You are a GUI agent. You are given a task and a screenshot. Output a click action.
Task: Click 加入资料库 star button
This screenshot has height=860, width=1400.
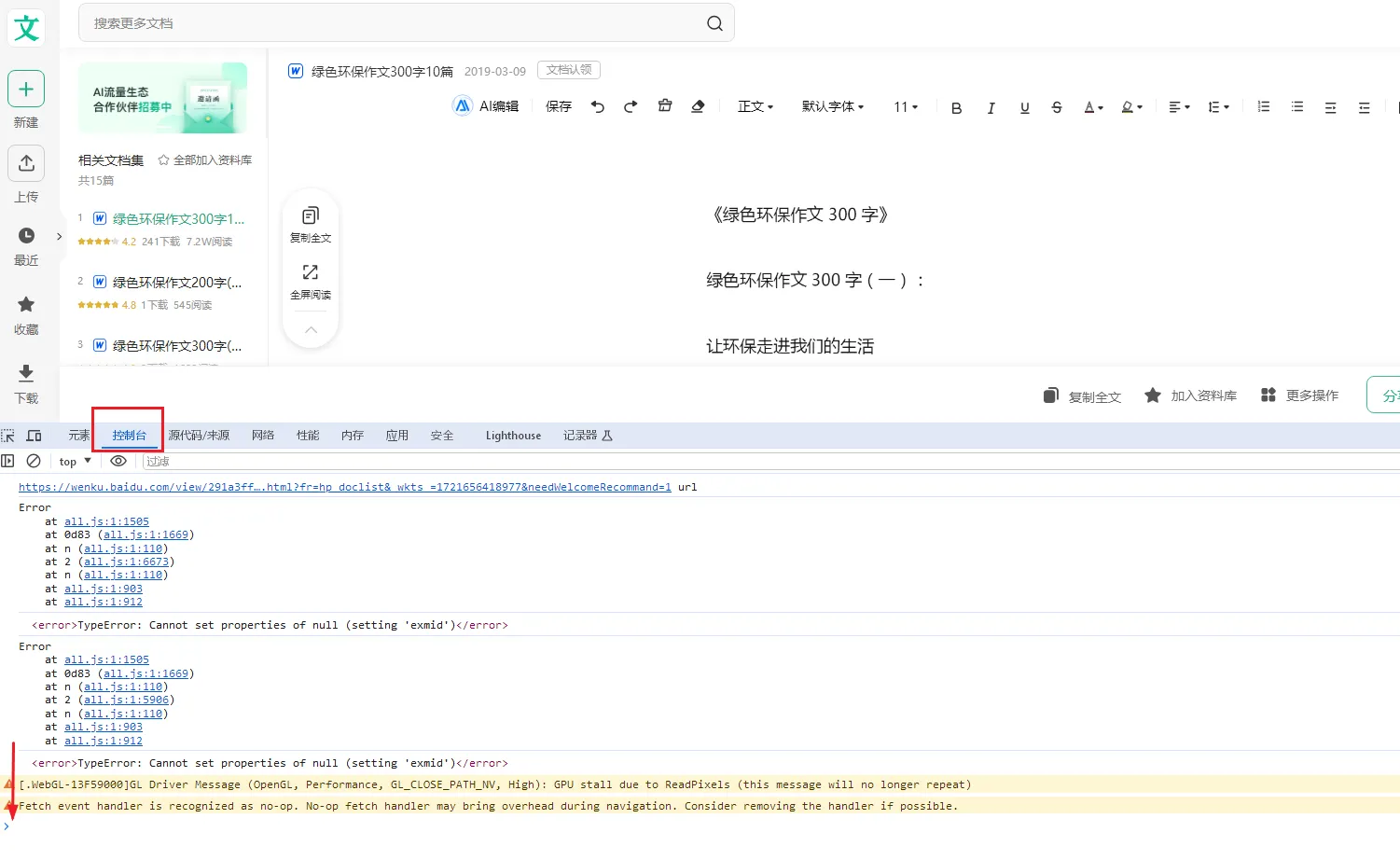point(1190,395)
